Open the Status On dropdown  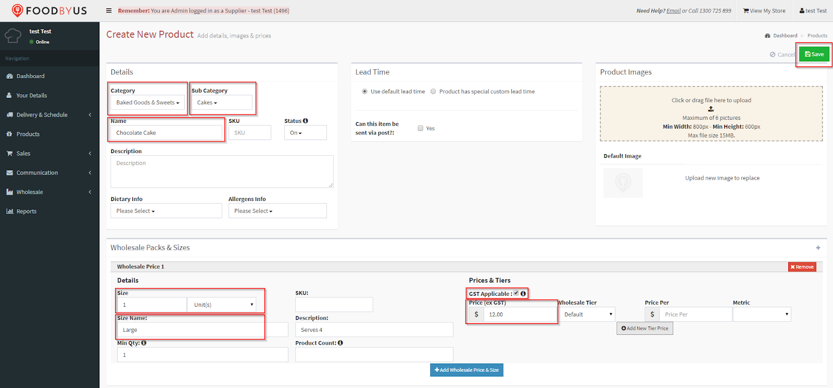(305, 133)
